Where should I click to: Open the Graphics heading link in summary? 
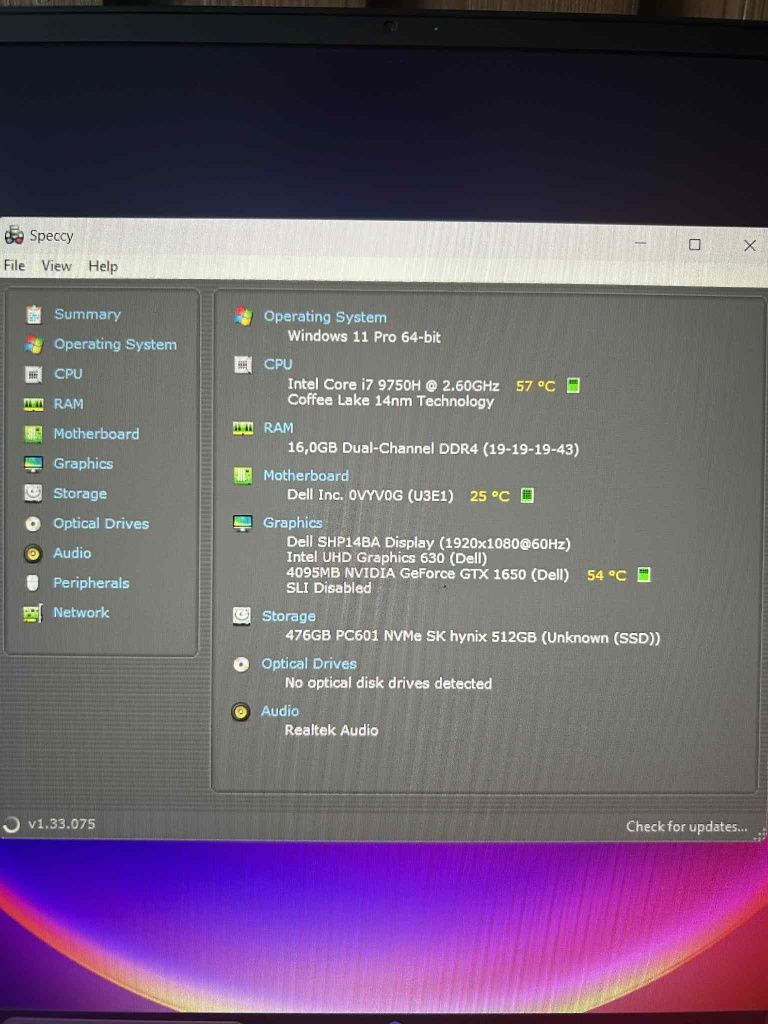(x=293, y=523)
